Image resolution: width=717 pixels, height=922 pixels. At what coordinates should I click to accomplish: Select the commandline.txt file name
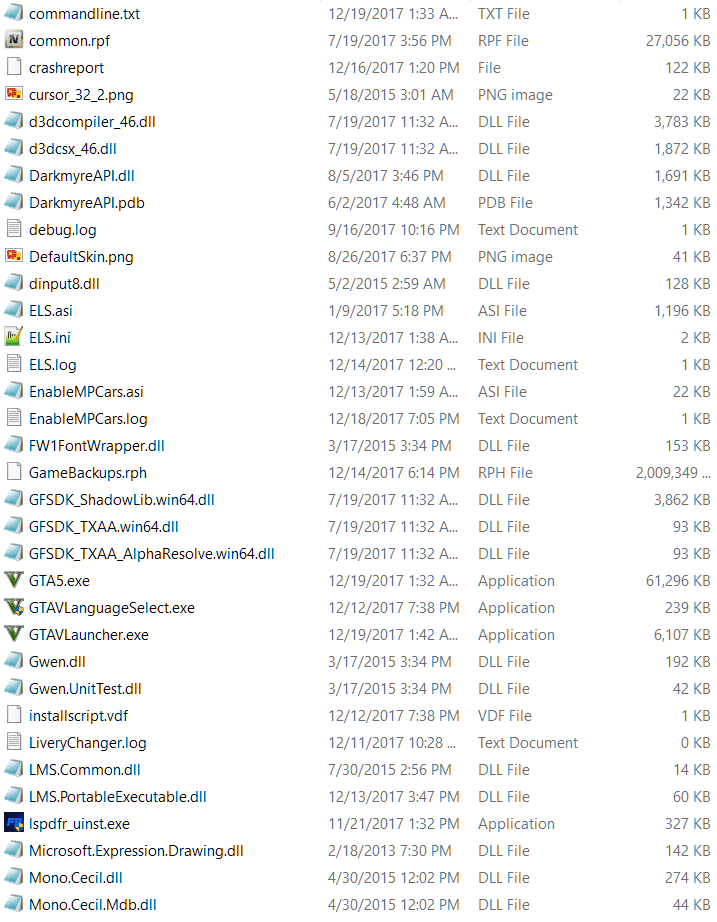pyautogui.click(x=84, y=14)
